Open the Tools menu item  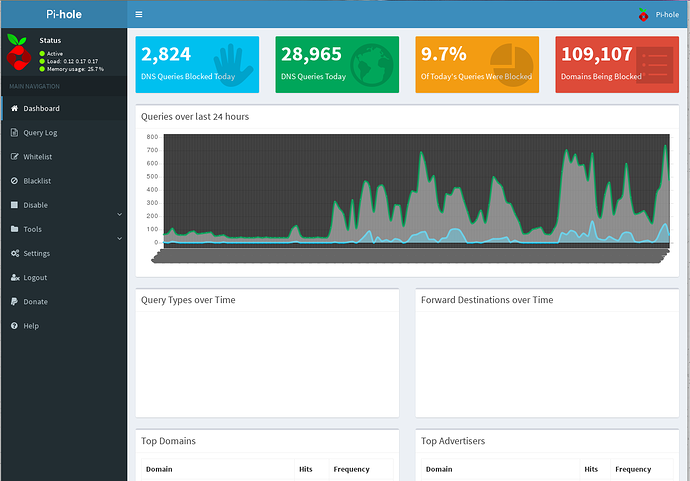pos(33,229)
